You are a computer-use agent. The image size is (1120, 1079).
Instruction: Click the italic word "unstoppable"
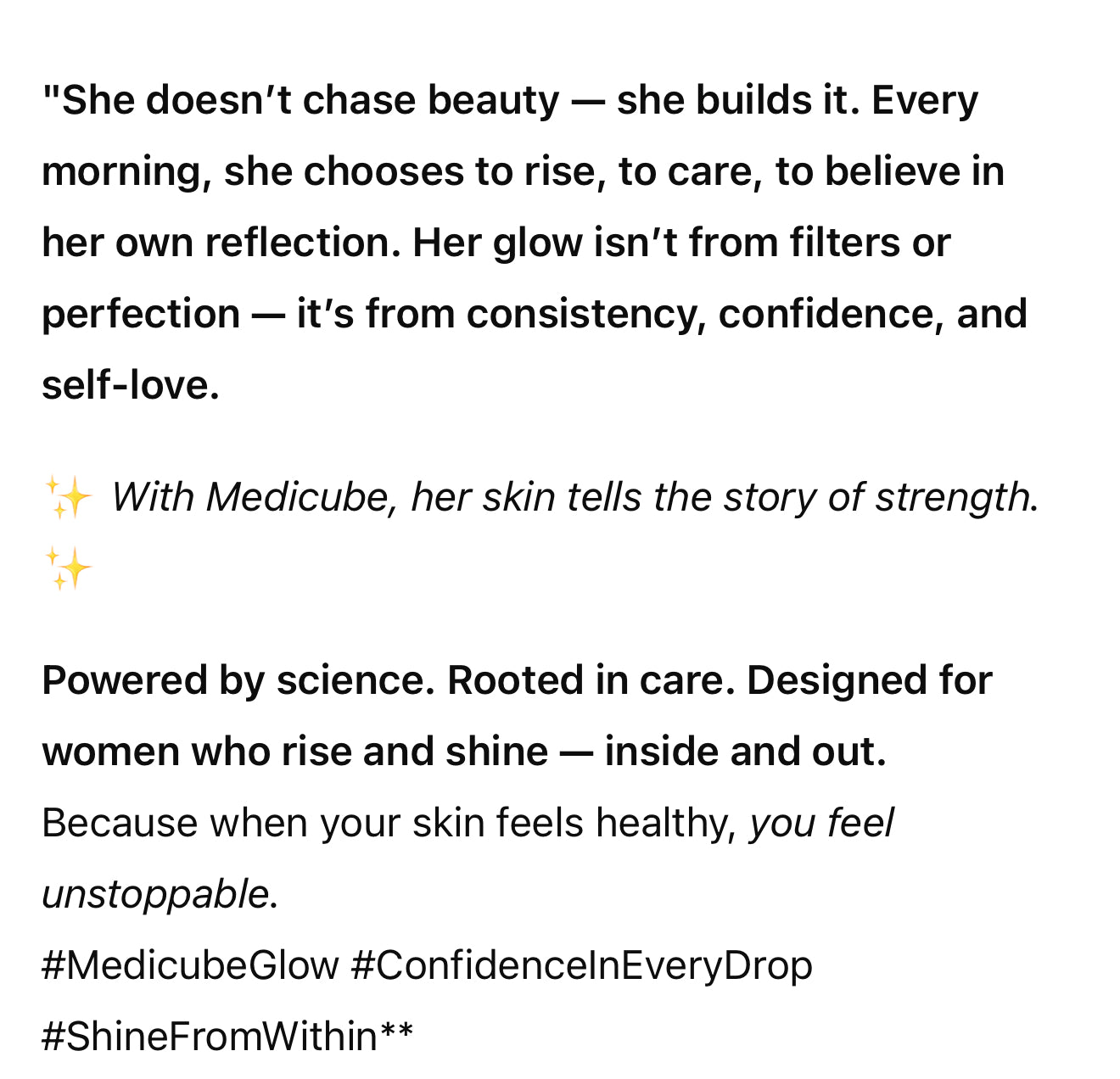(155, 894)
